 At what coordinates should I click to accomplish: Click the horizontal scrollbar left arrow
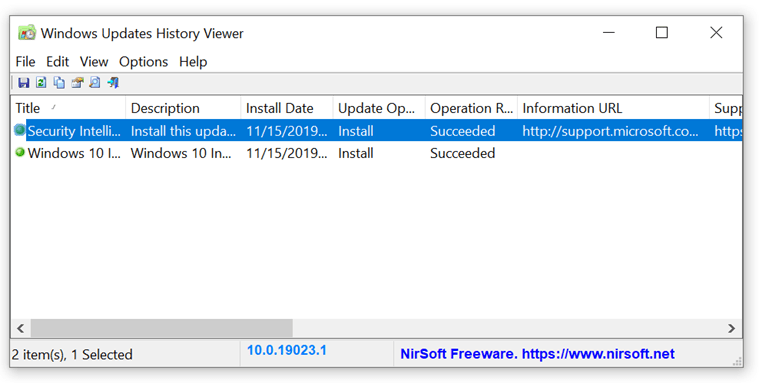(20, 328)
